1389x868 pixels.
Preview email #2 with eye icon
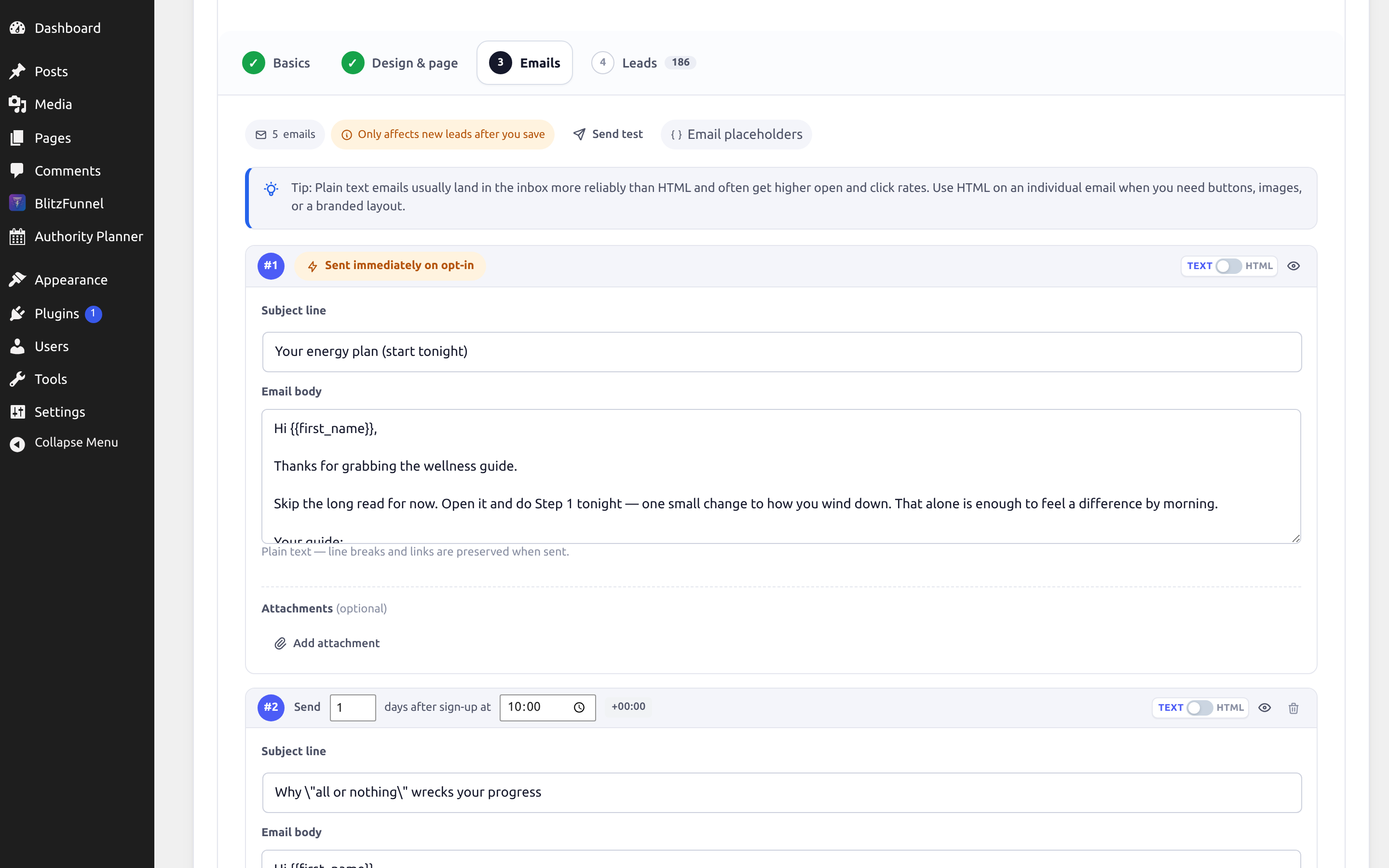1265,707
